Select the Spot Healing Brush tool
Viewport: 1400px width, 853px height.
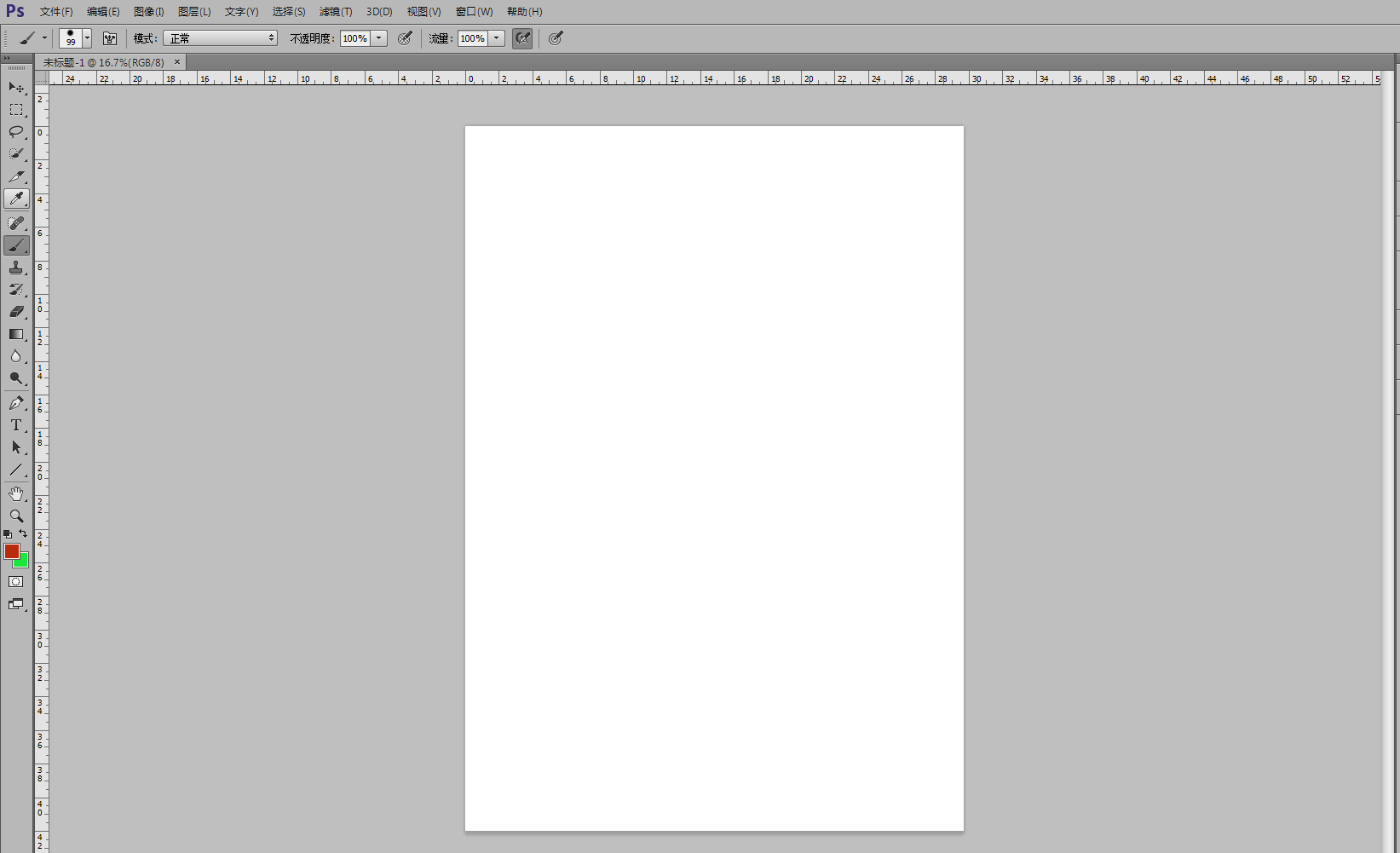coord(16,223)
